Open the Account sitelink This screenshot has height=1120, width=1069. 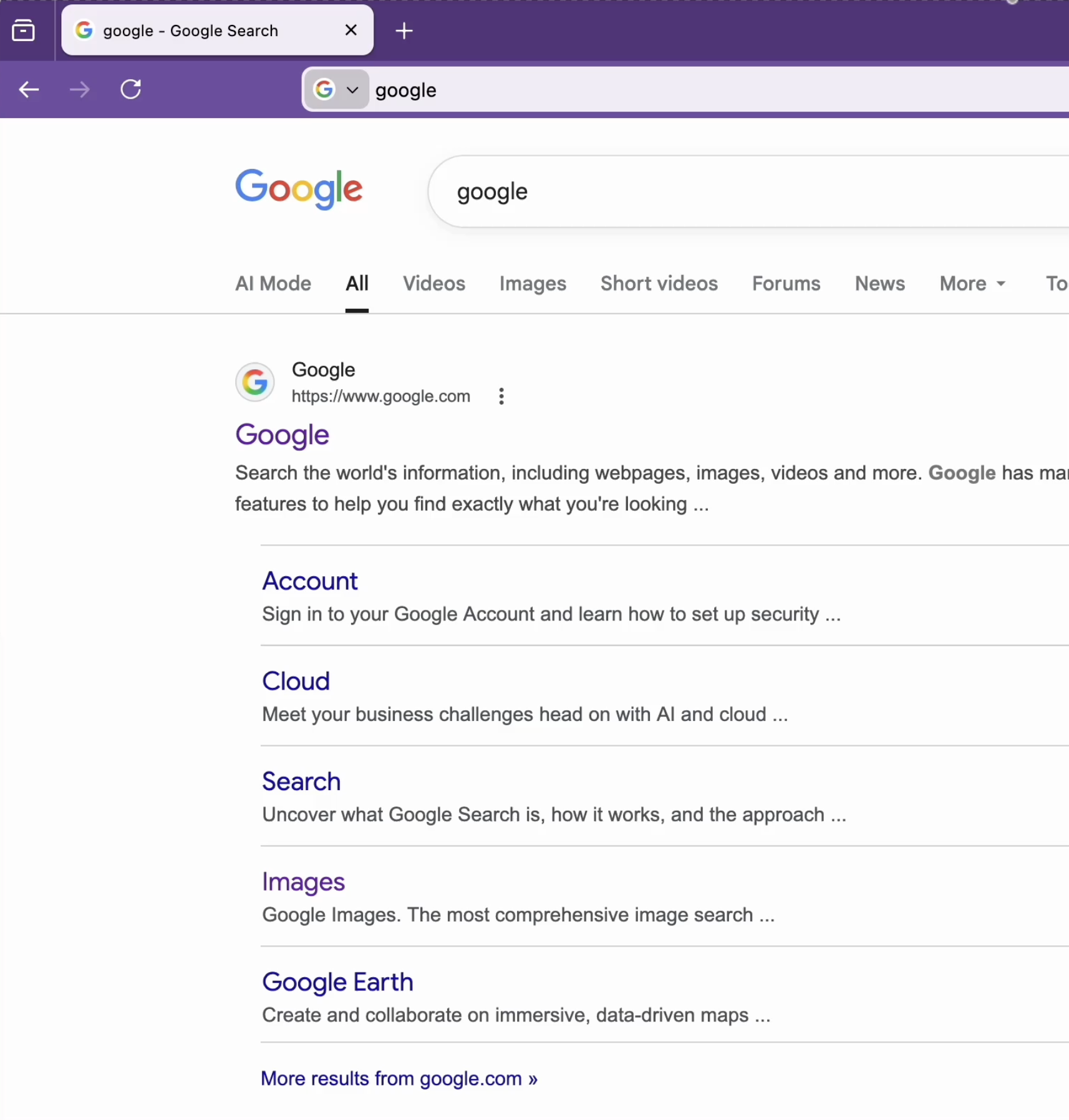(x=309, y=581)
